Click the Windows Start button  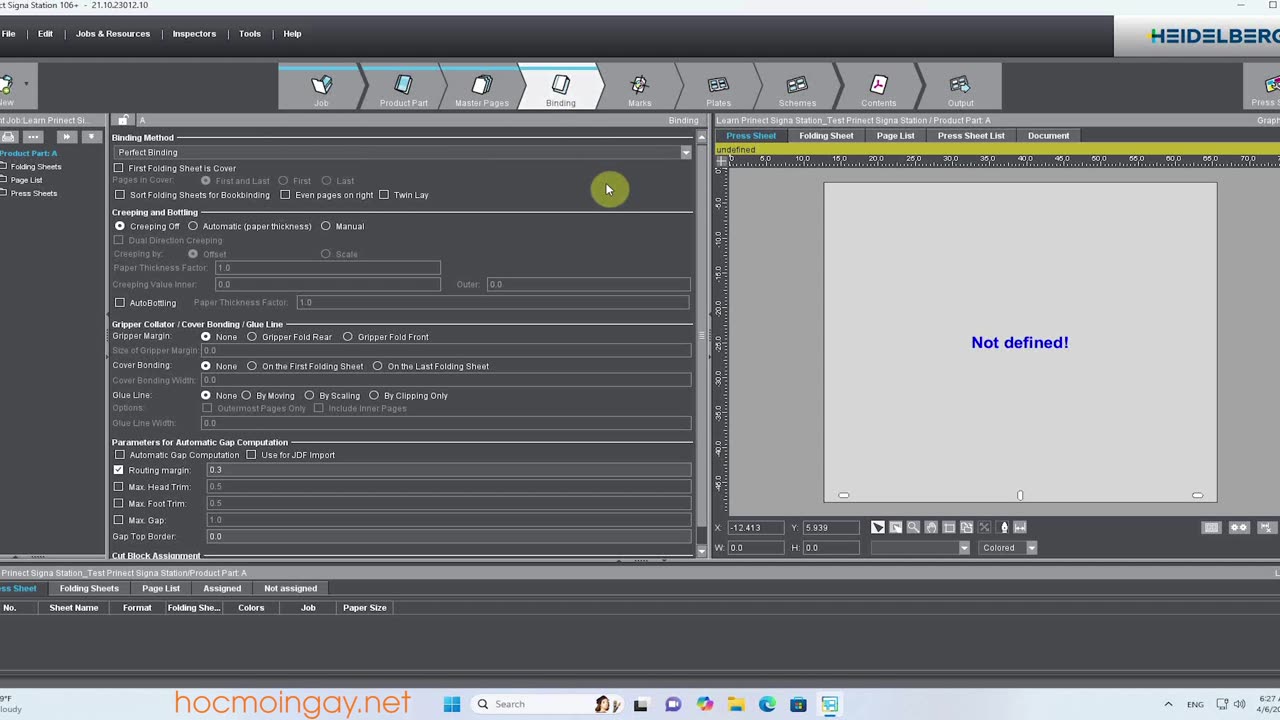(452, 704)
